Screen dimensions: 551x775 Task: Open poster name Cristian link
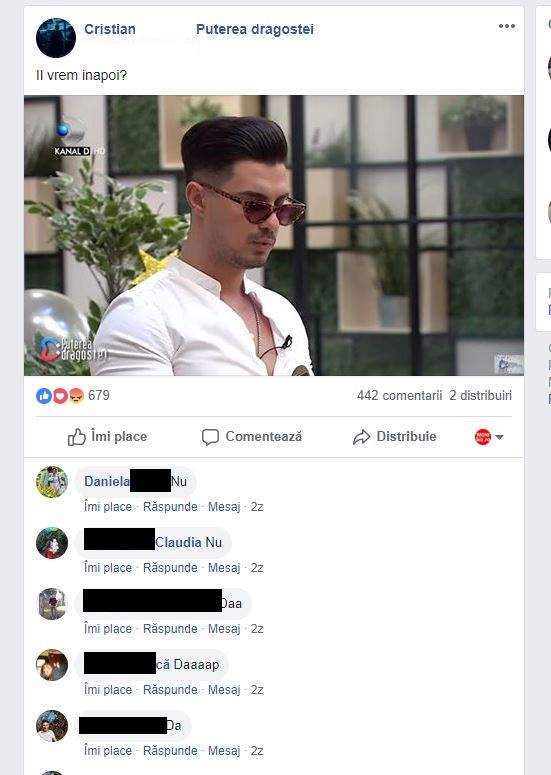click(x=110, y=29)
